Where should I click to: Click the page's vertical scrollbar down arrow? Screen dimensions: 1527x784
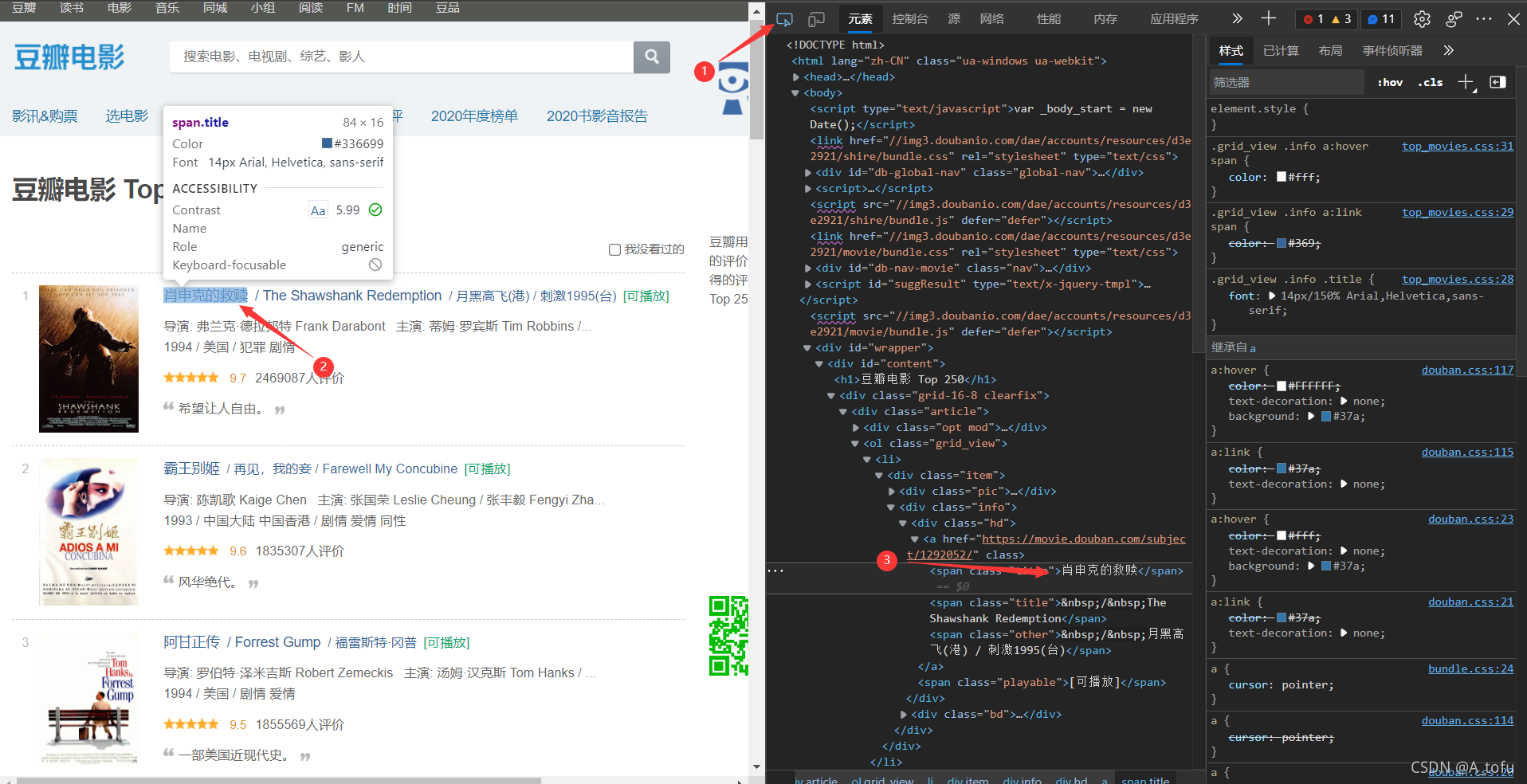tap(756, 766)
